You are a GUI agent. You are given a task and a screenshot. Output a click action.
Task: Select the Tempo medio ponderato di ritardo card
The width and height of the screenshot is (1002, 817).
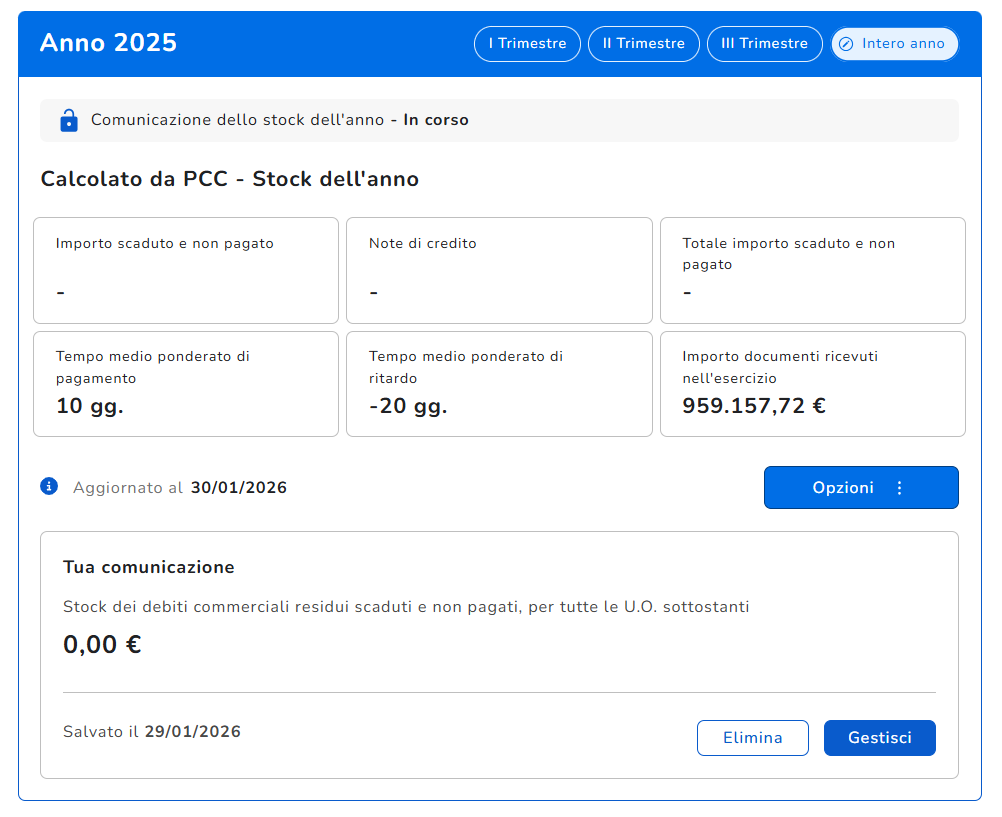pos(499,384)
